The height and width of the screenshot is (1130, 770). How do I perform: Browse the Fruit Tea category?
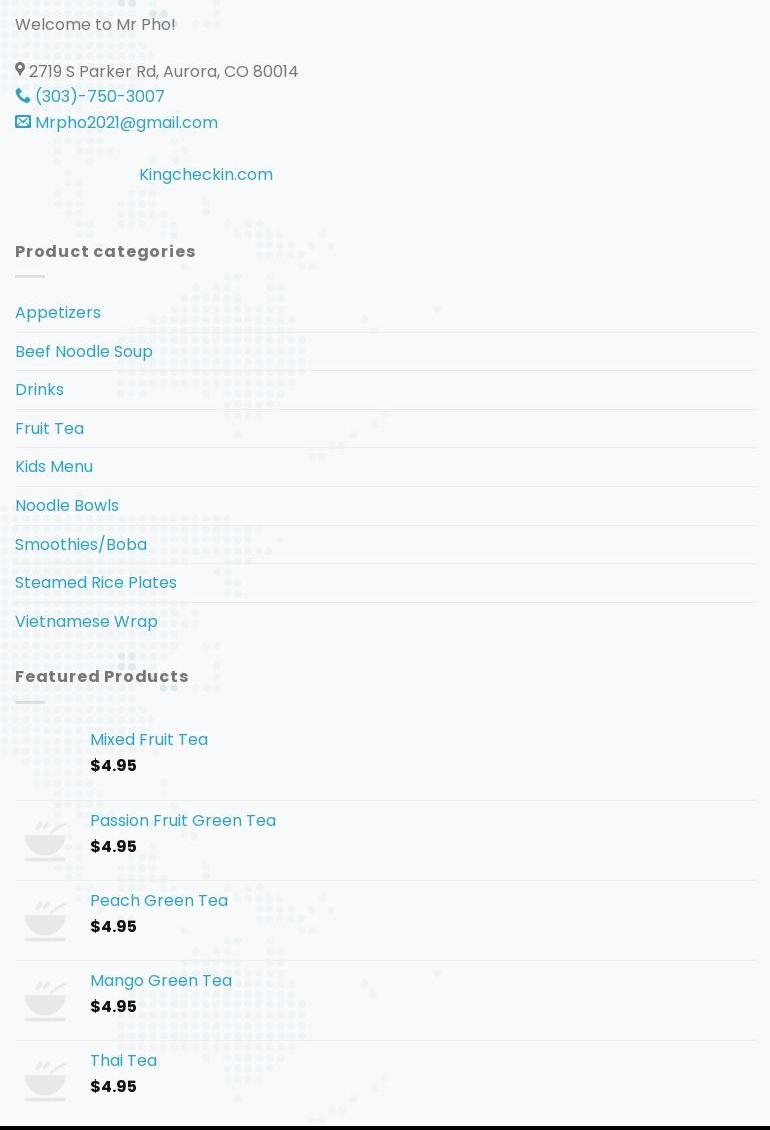tap(49, 428)
